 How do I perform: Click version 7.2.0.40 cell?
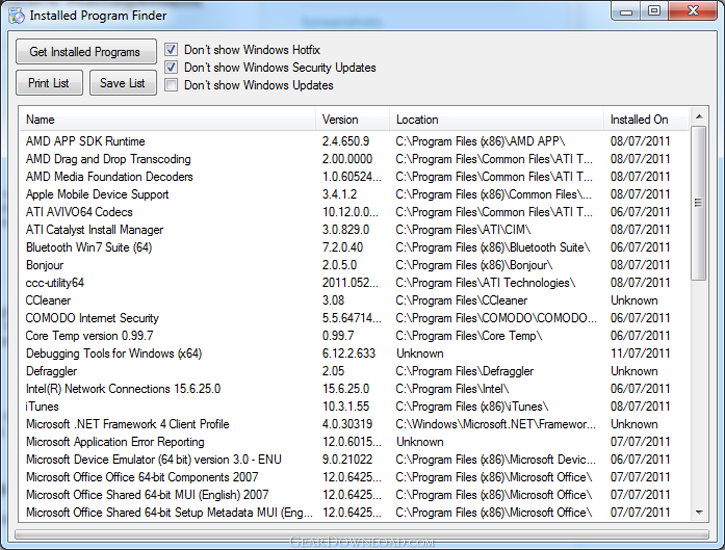pos(342,247)
